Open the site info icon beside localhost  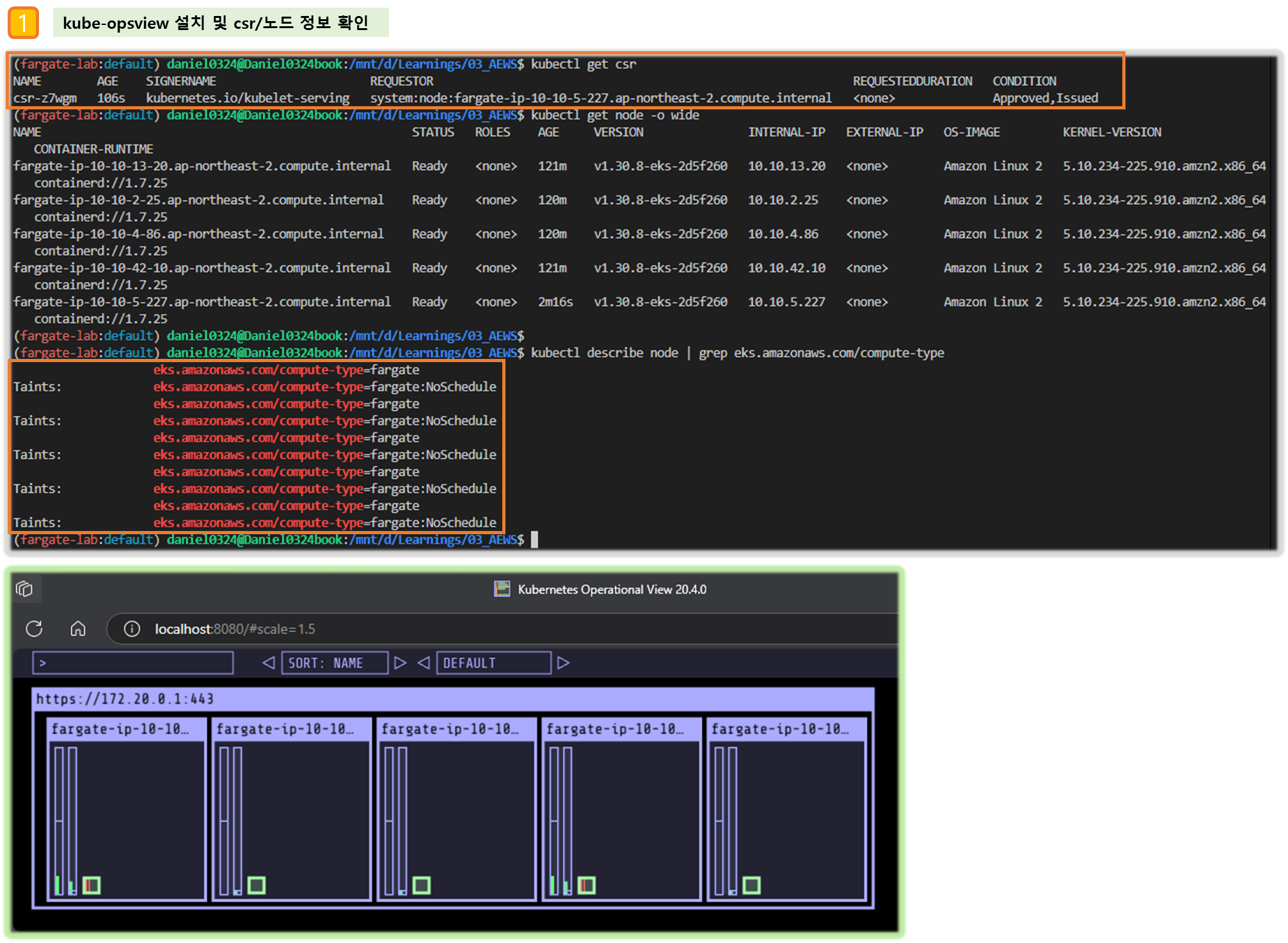coord(132,629)
